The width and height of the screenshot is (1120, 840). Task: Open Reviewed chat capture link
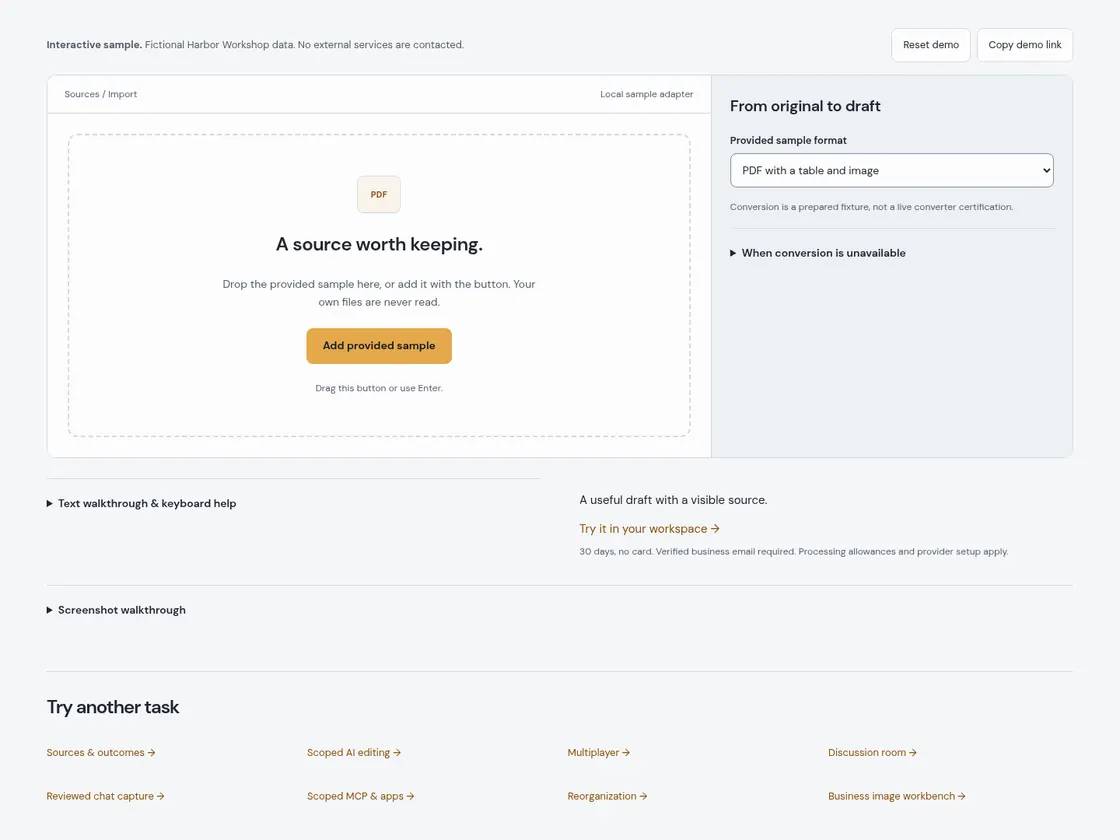(x=105, y=796)
